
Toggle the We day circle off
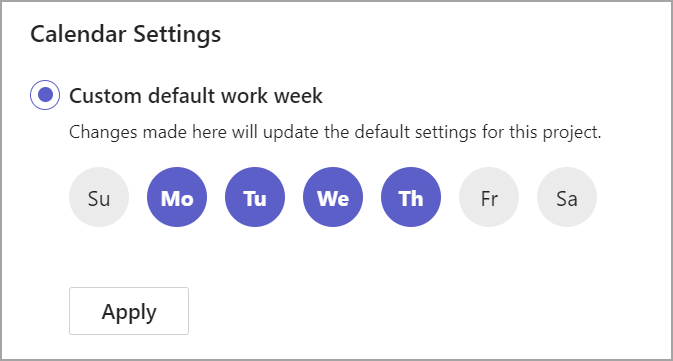point(333,197)
